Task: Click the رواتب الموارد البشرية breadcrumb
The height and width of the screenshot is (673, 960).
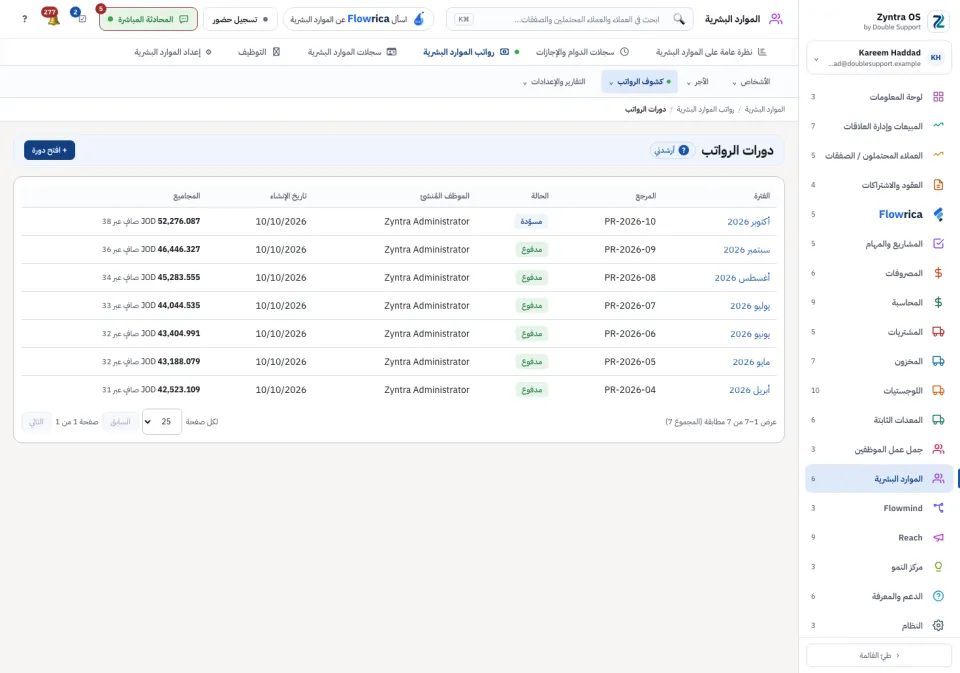Action: [x=705, y=110]
